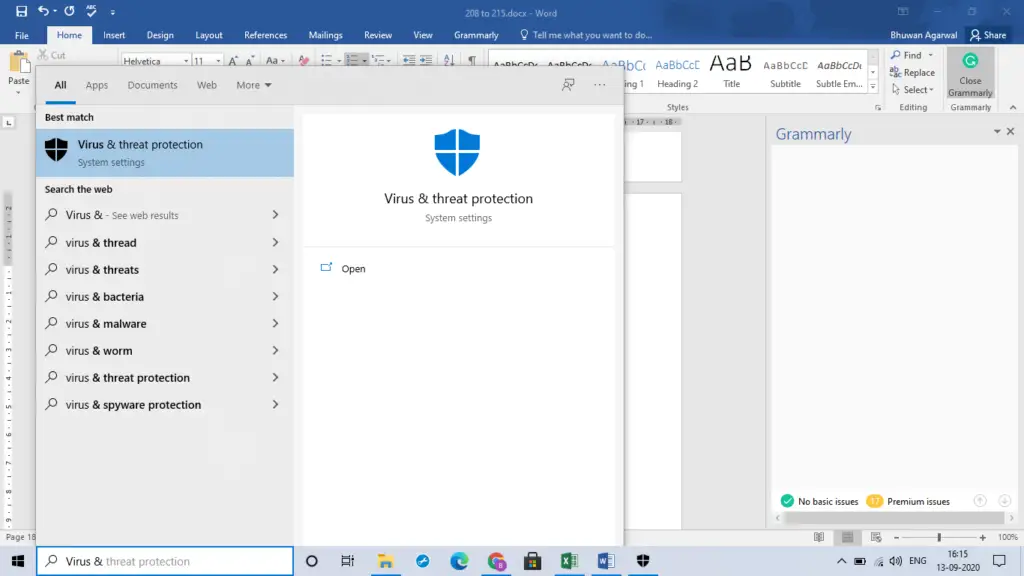Switch to the References ribbon tab

point(265,35)
